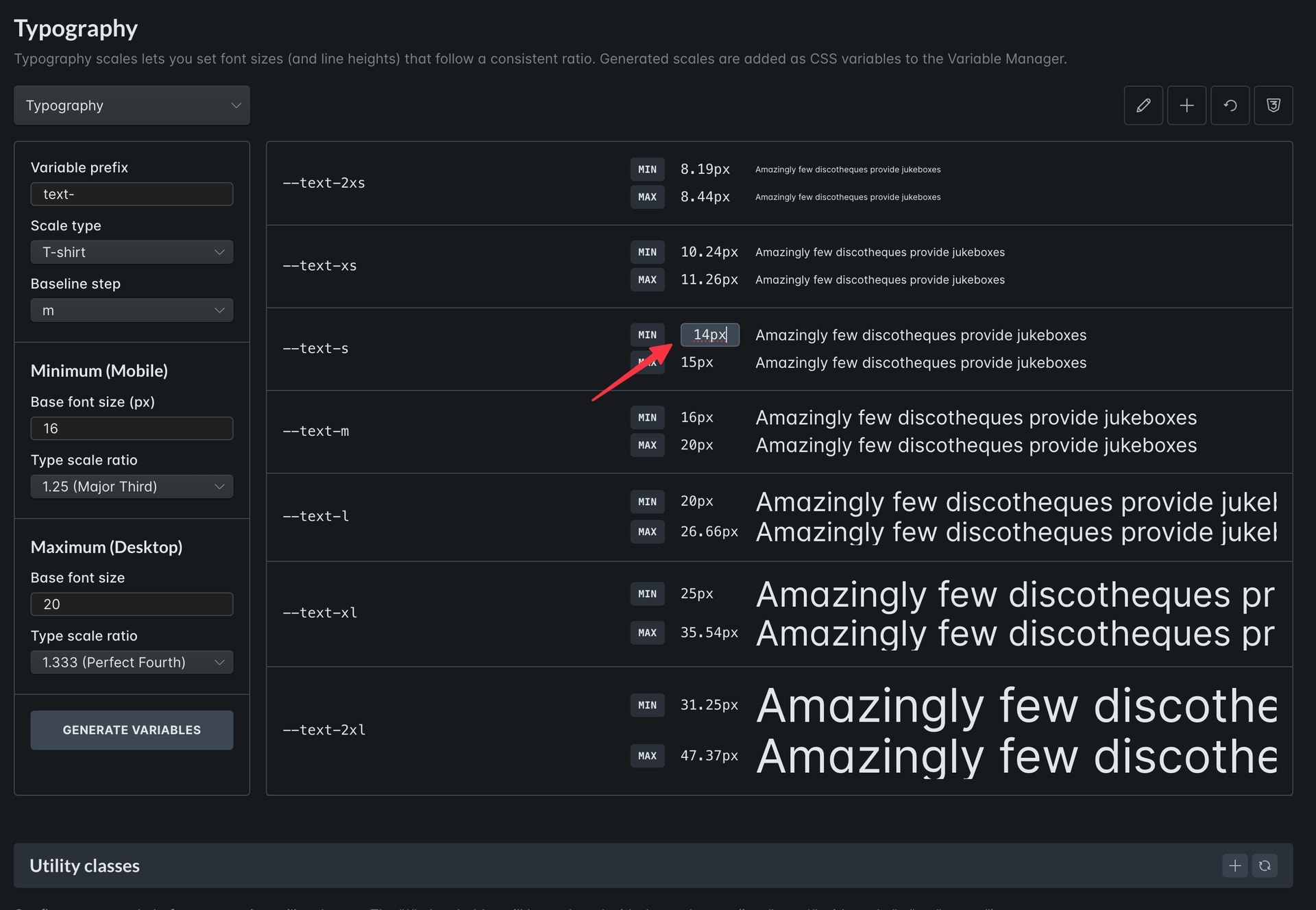Viewport: 1316px width, 910px height.
Task: Open the Scale type T-shirt dropdown
Action: pyautogui.click(x=132, y=252)
